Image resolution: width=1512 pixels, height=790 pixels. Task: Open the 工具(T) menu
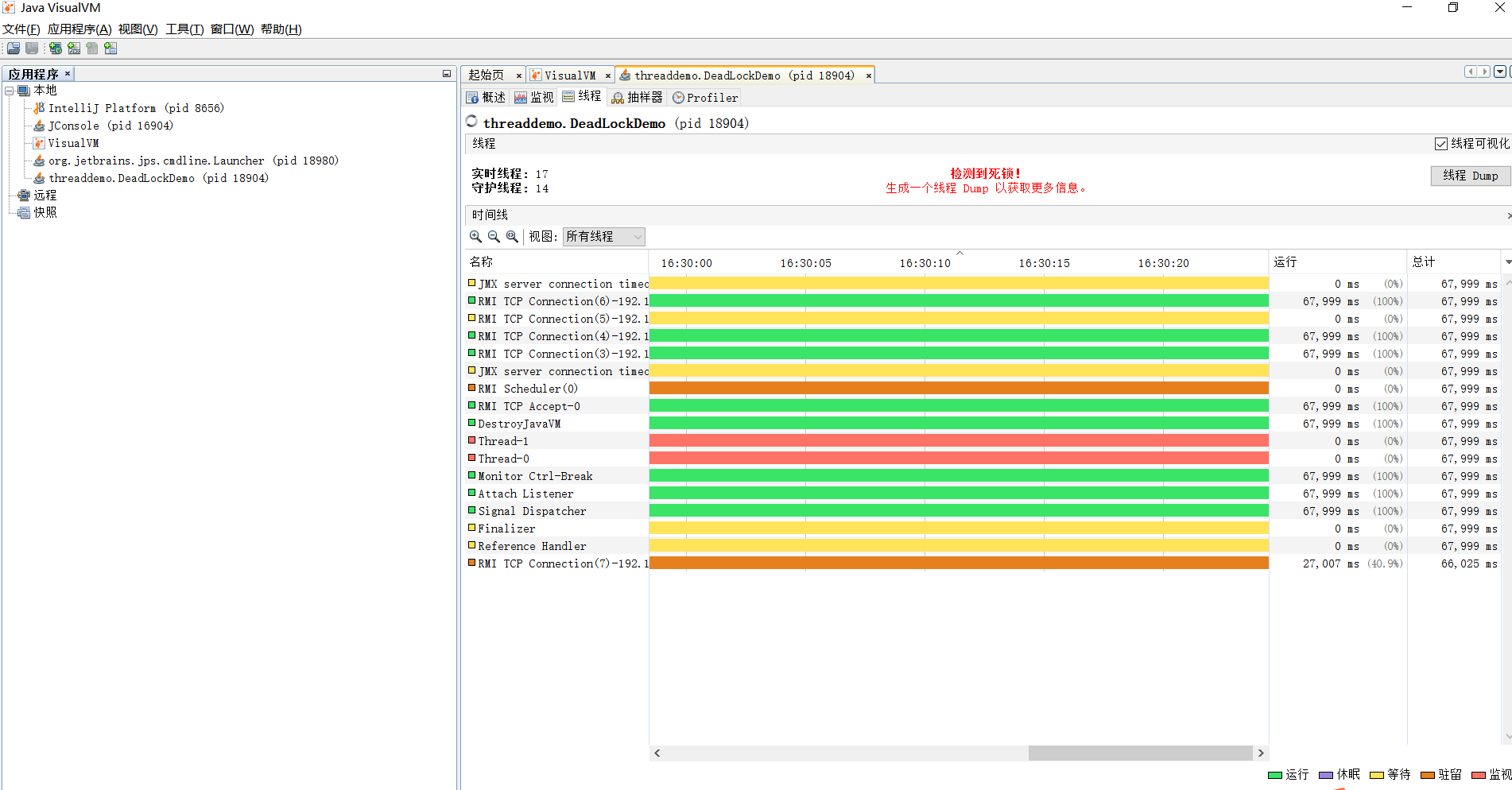[x=184, y=29]
